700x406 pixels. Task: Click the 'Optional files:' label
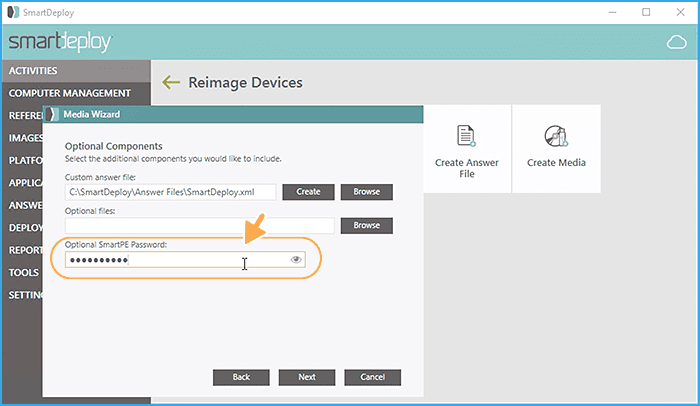[x=90, y=211]
